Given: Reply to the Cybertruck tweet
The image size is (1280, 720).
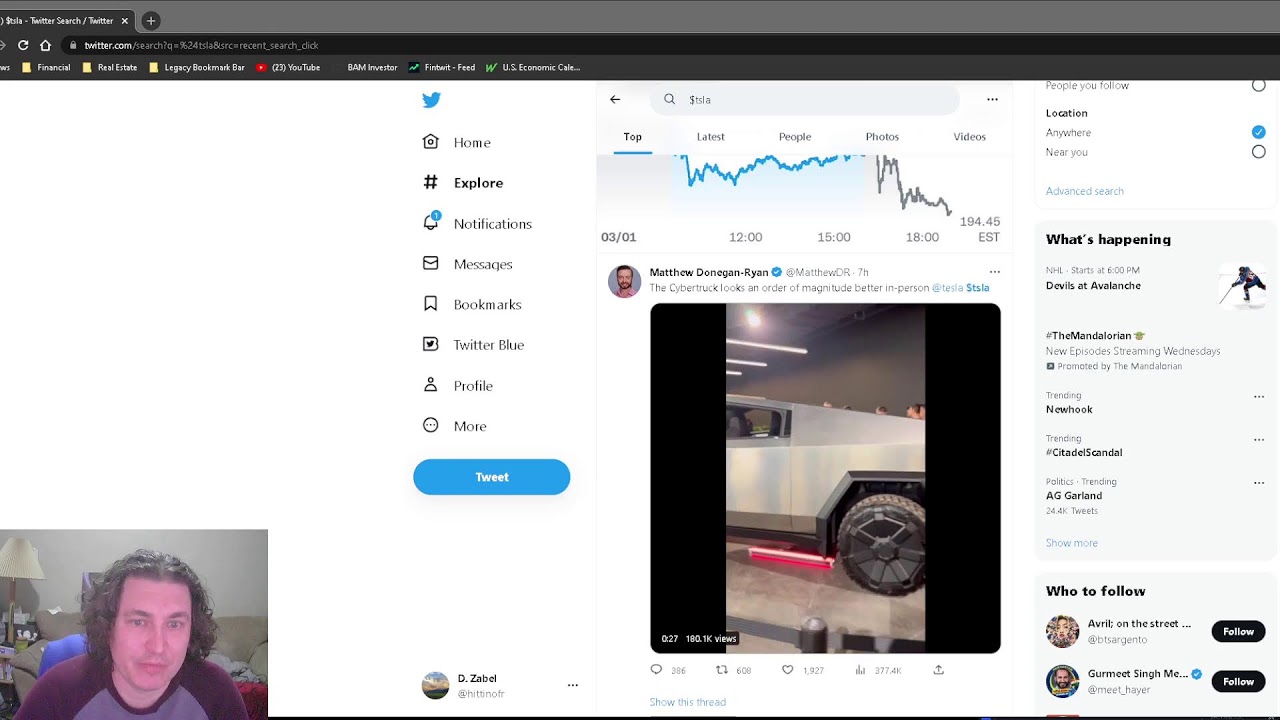Looking at the screenshot, I should tap(656, 670).
